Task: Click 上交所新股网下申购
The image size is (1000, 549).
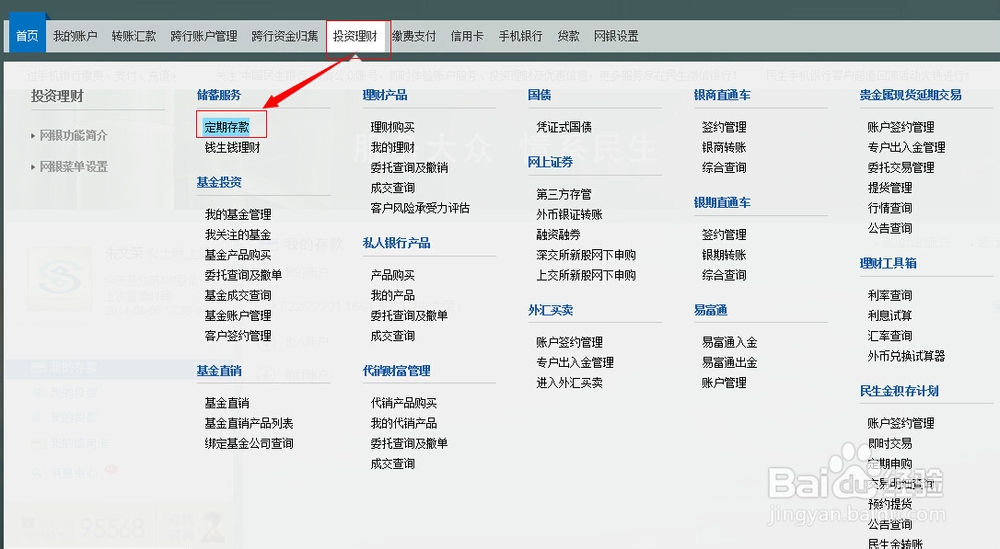Action: 586,275
